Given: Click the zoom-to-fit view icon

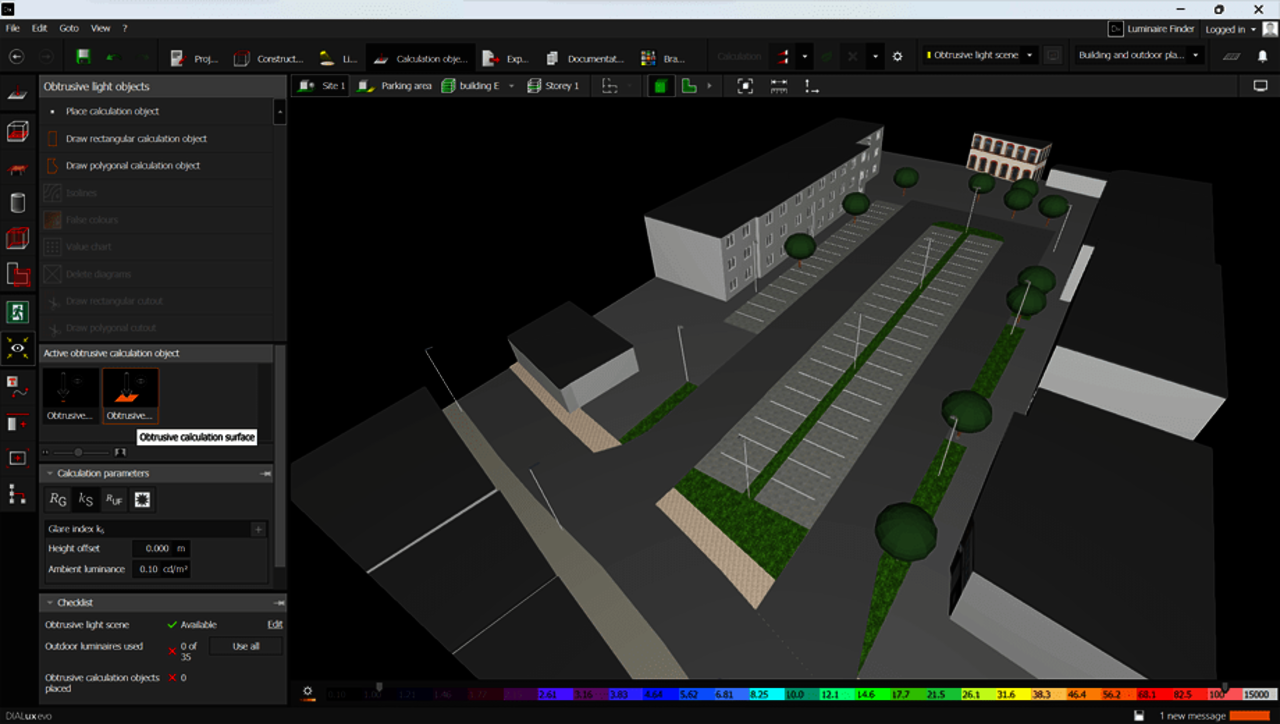Looking at the screenshot, I should pos(745,86).
